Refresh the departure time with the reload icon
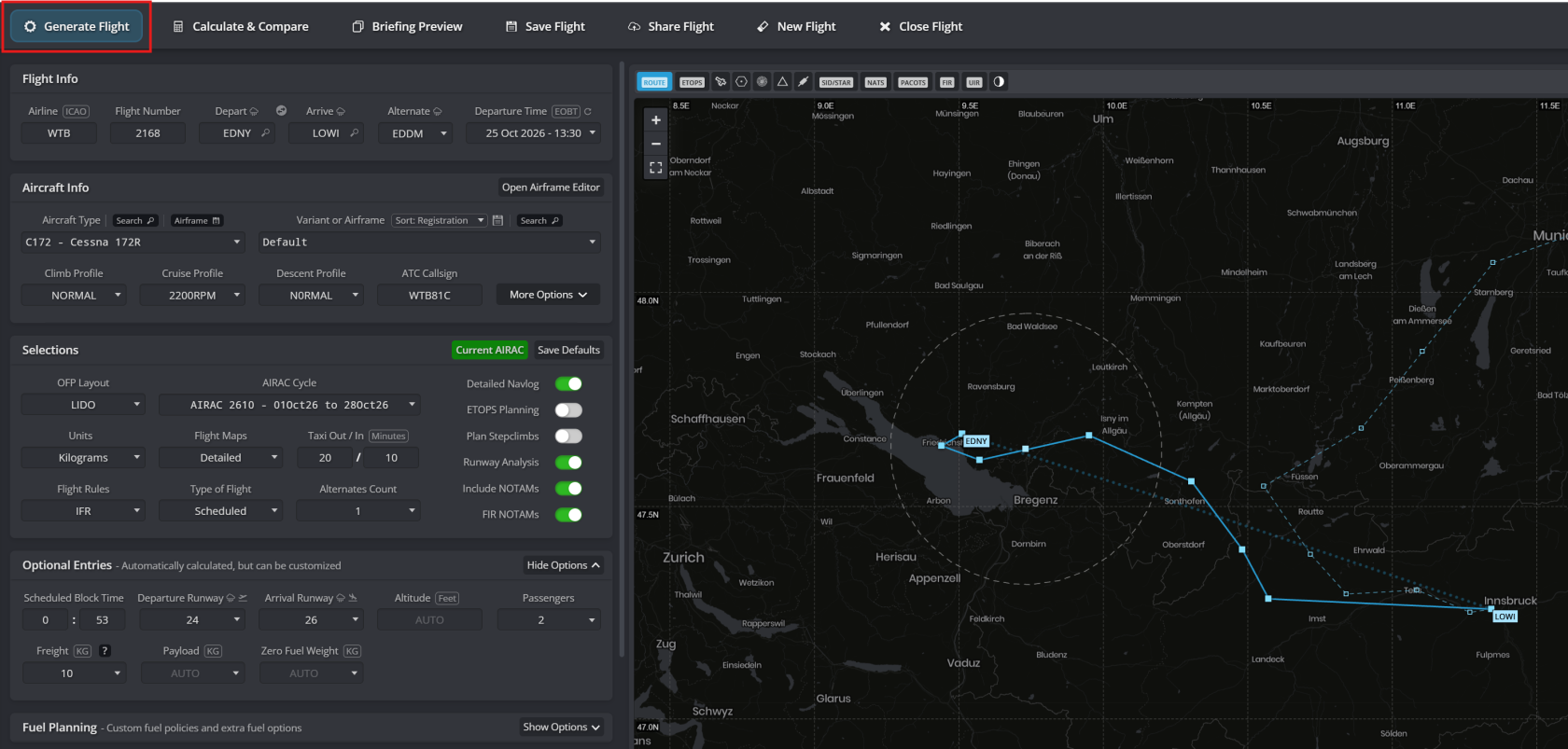Image resolution: width=1568 pixels, height=749 pixels. [x=588, y=111]
